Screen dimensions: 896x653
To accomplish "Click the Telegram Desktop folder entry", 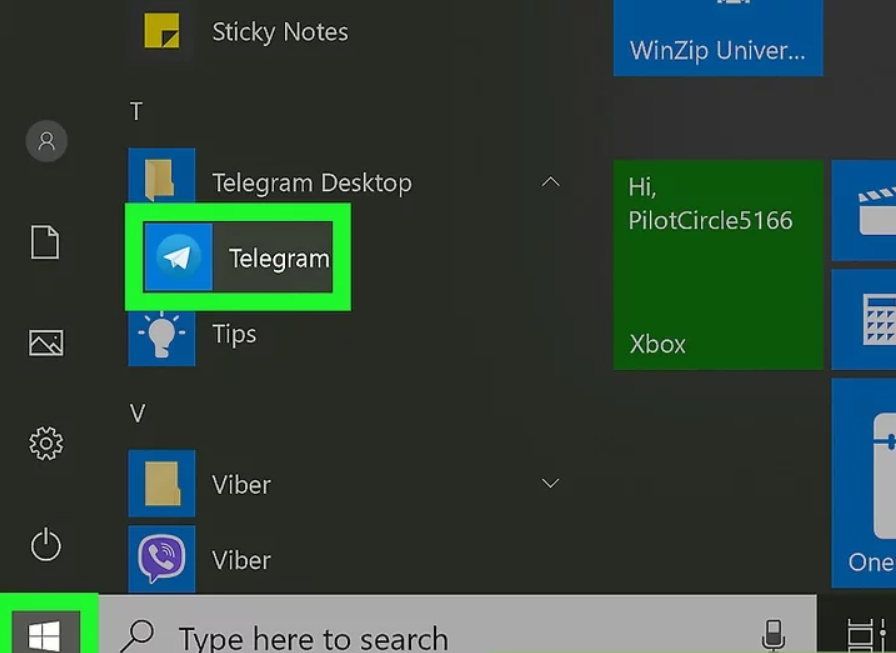I will 310,183.
